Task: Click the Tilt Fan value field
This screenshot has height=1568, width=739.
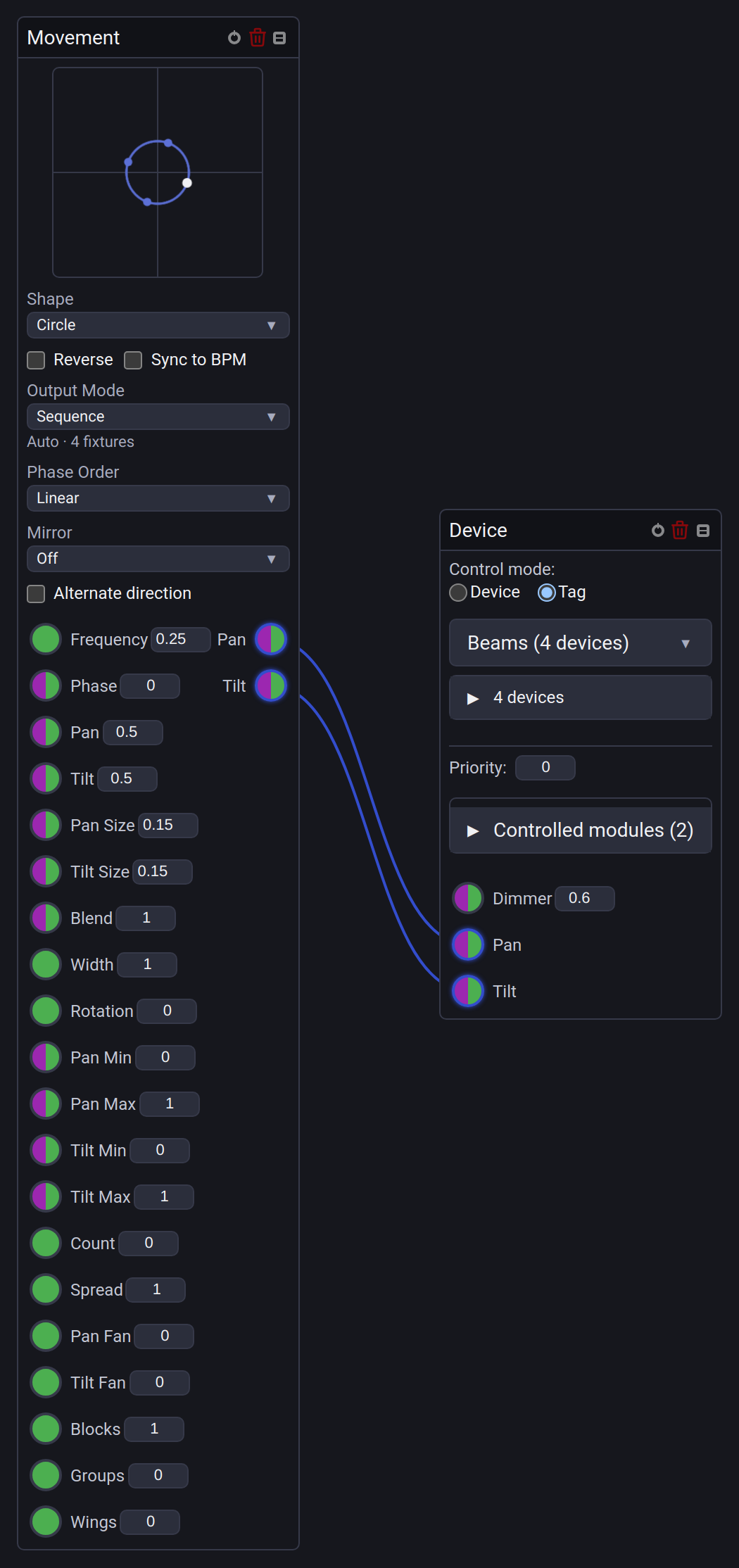Action: pyautogui.click(x=160, y=1382)
